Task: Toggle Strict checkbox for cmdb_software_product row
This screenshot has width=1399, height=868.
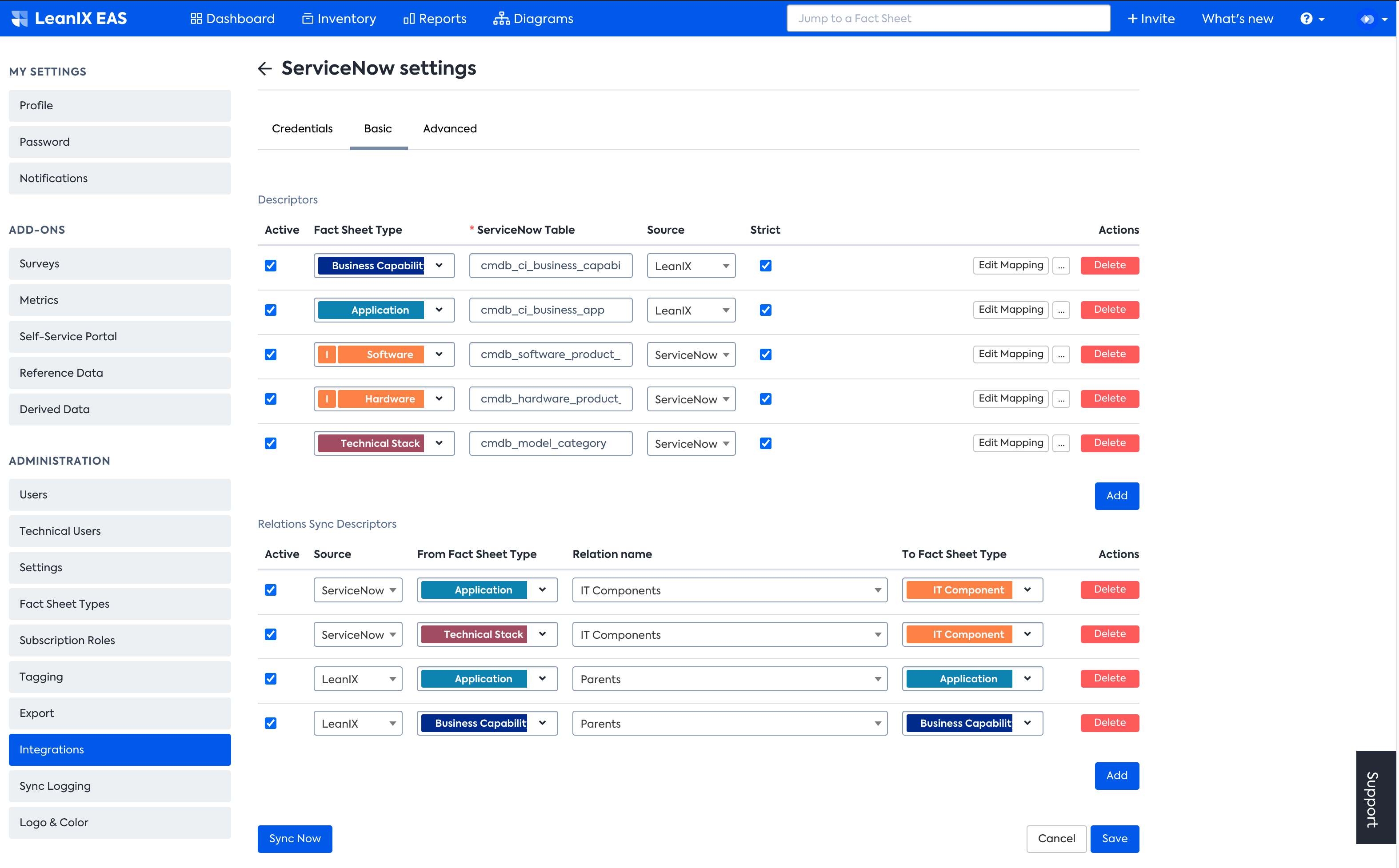Action: click(x=766, y=354)
